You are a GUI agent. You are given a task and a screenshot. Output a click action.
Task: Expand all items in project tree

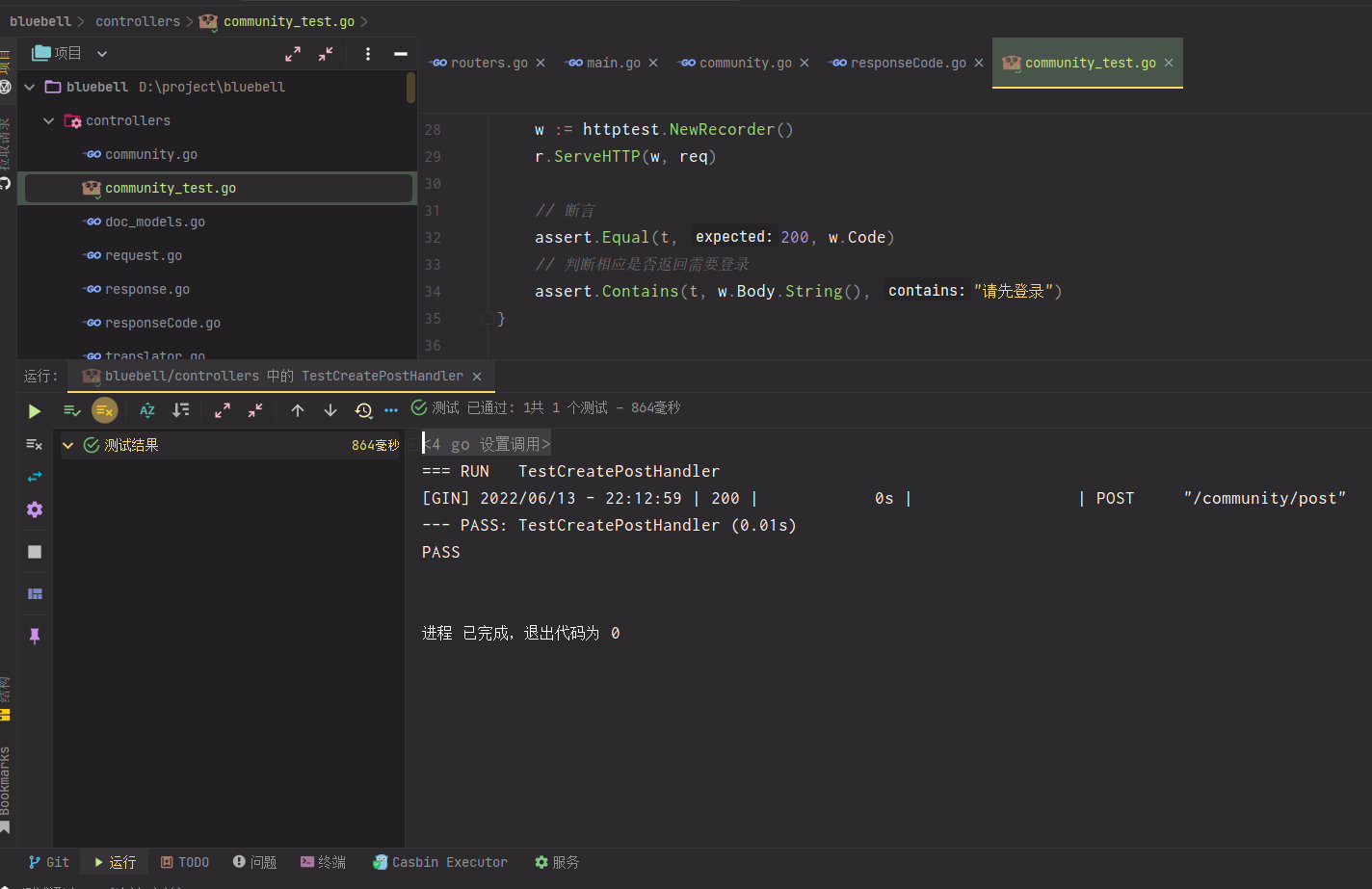[293, 54]
